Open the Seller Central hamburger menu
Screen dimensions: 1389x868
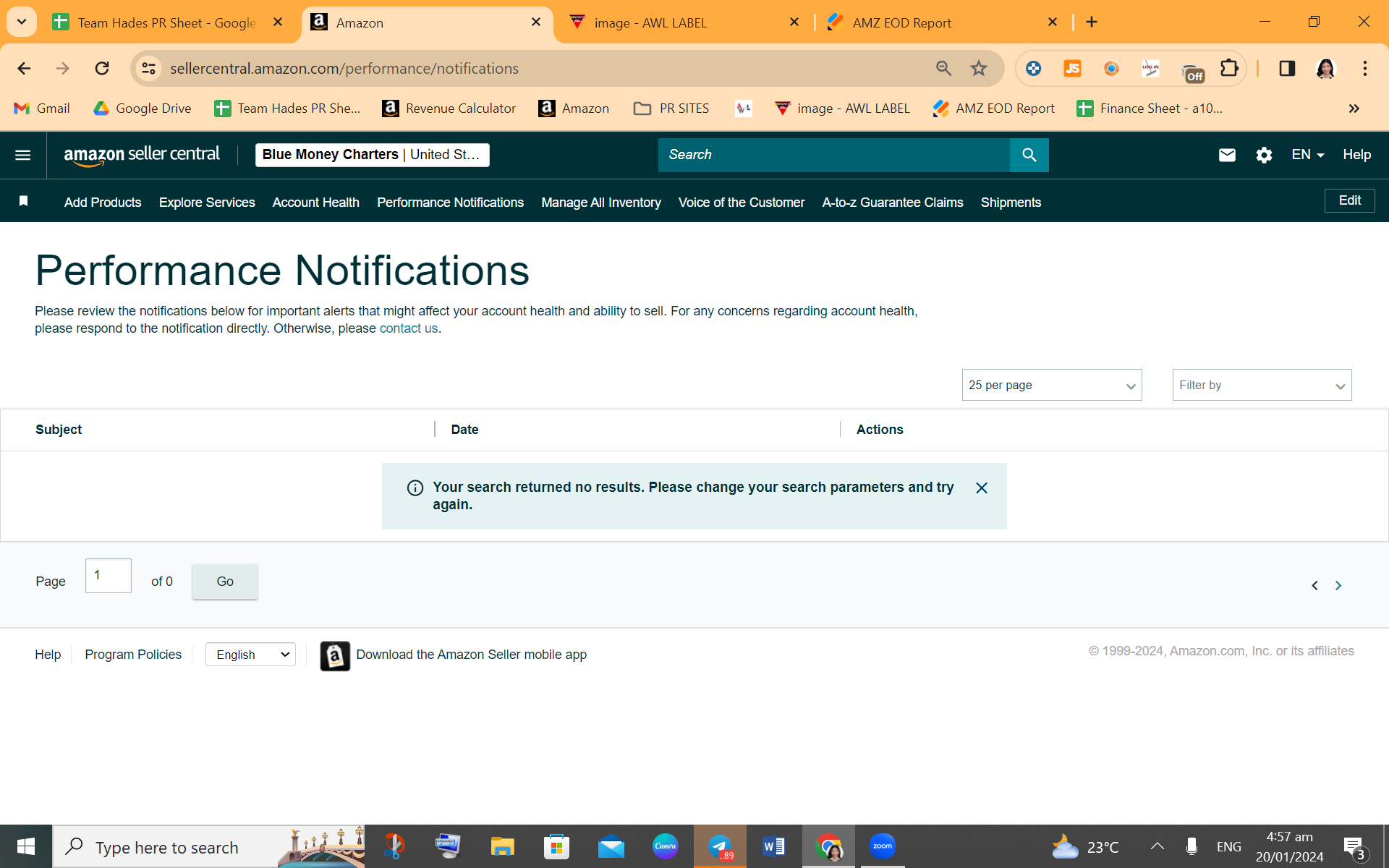(23, 155)
